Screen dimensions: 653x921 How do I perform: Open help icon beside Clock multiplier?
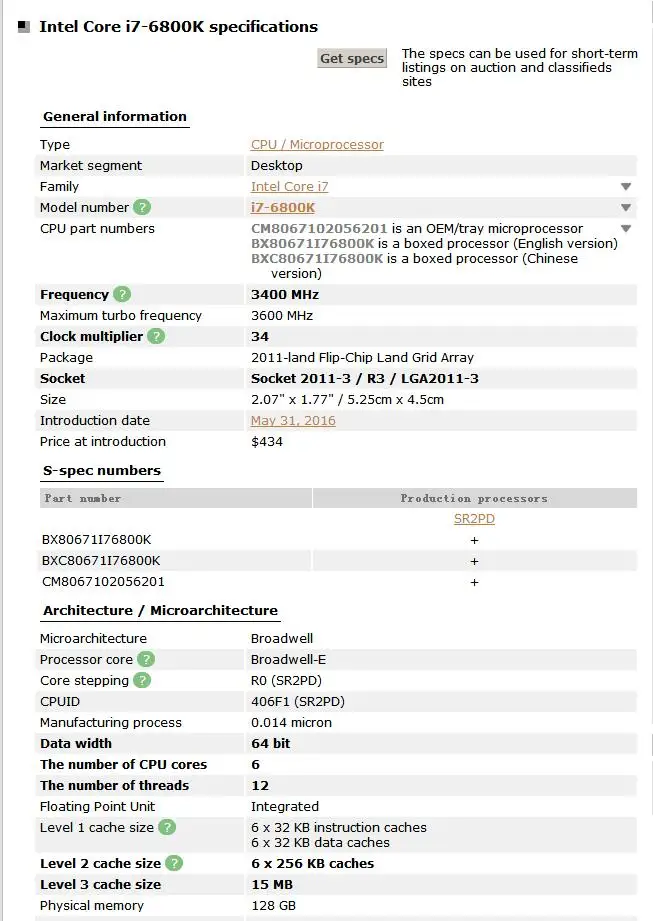click(156, 337)
